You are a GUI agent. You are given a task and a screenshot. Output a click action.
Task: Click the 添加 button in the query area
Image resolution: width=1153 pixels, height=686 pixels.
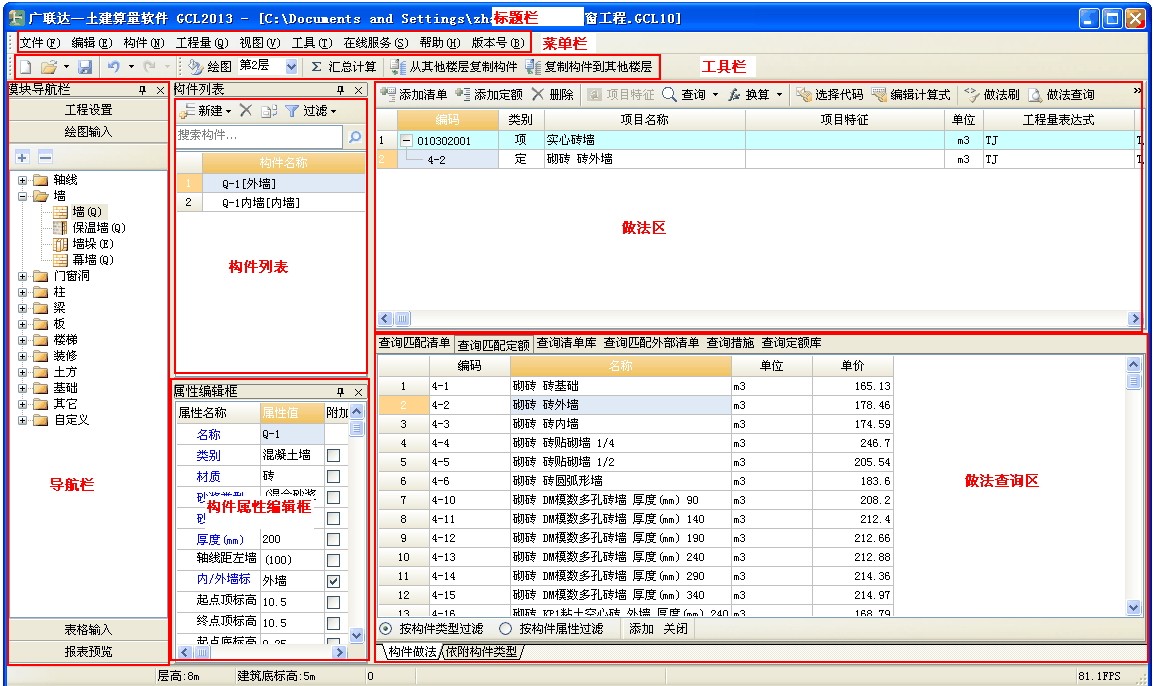point(641,629)
